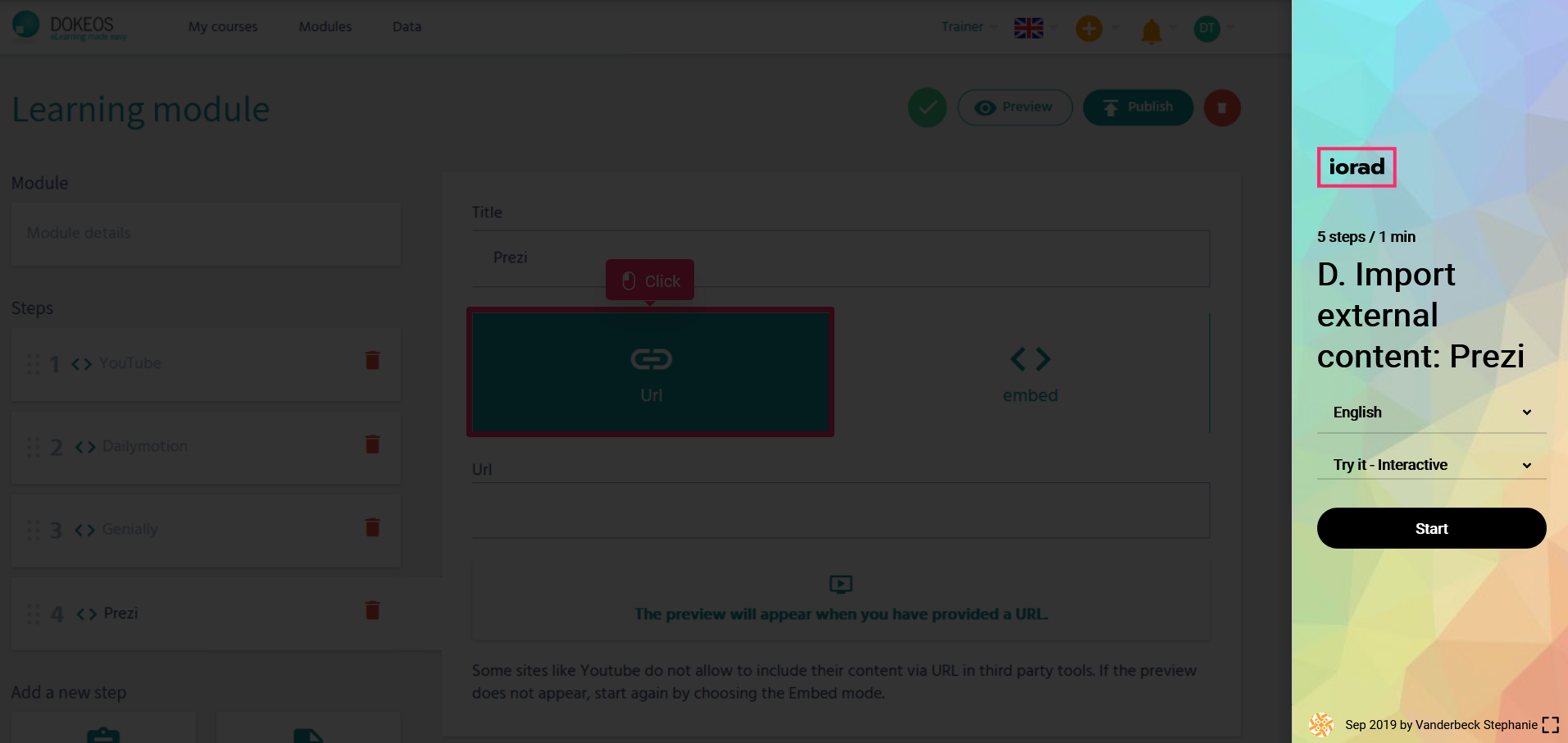Delete the Dailymotion step with trash icon
Image resolution: width=1568 pixels, height=743 pixels.
[x=372, y=444]
